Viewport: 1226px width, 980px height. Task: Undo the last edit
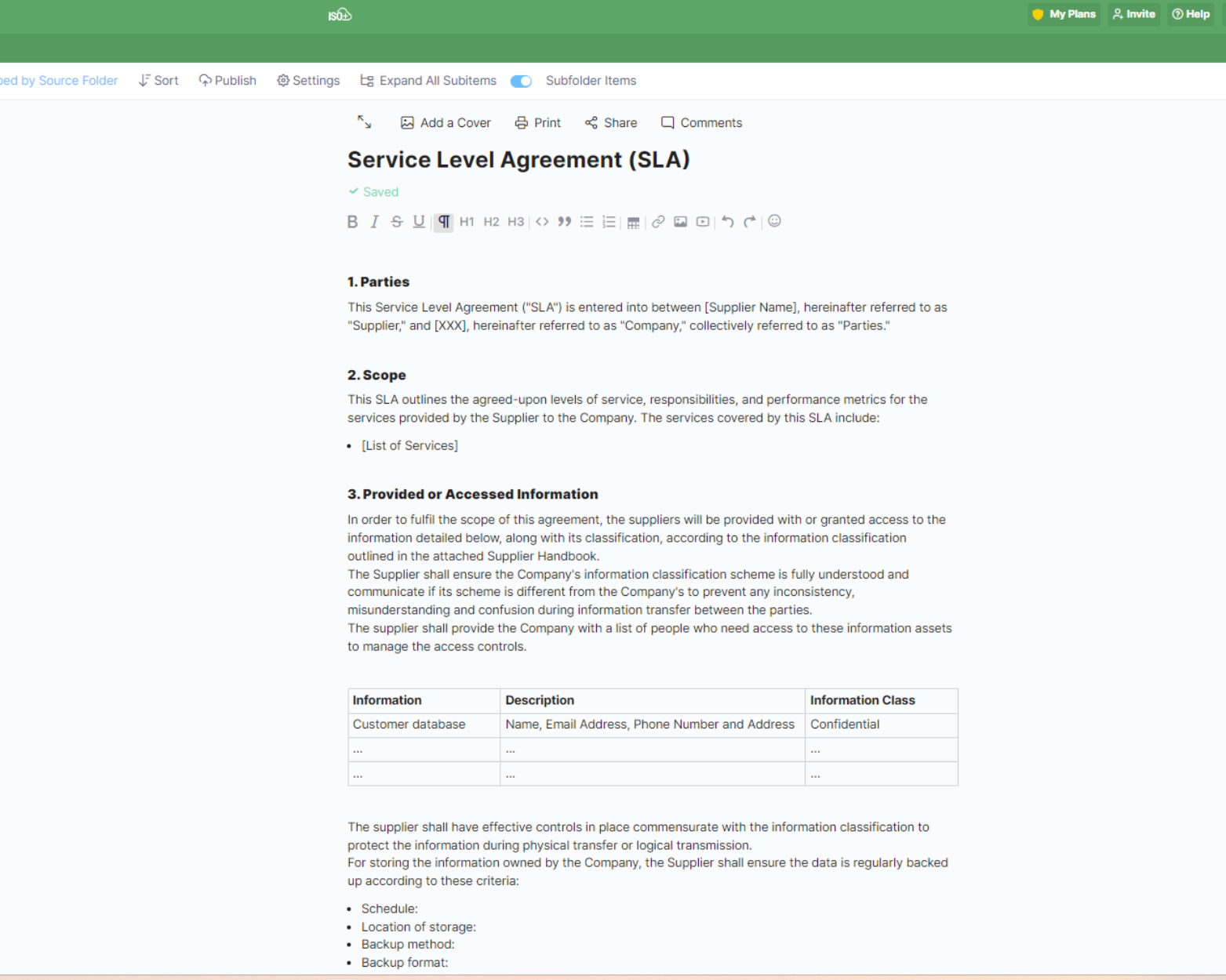(727, 222)
